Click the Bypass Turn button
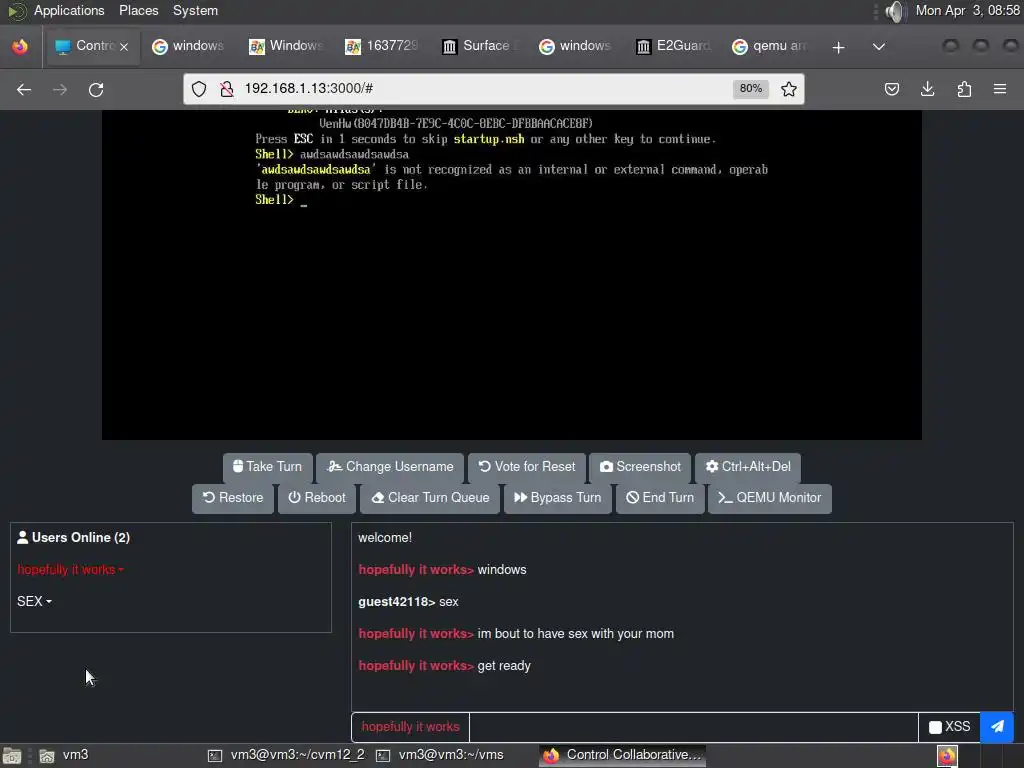 click(x=558, y=498)
